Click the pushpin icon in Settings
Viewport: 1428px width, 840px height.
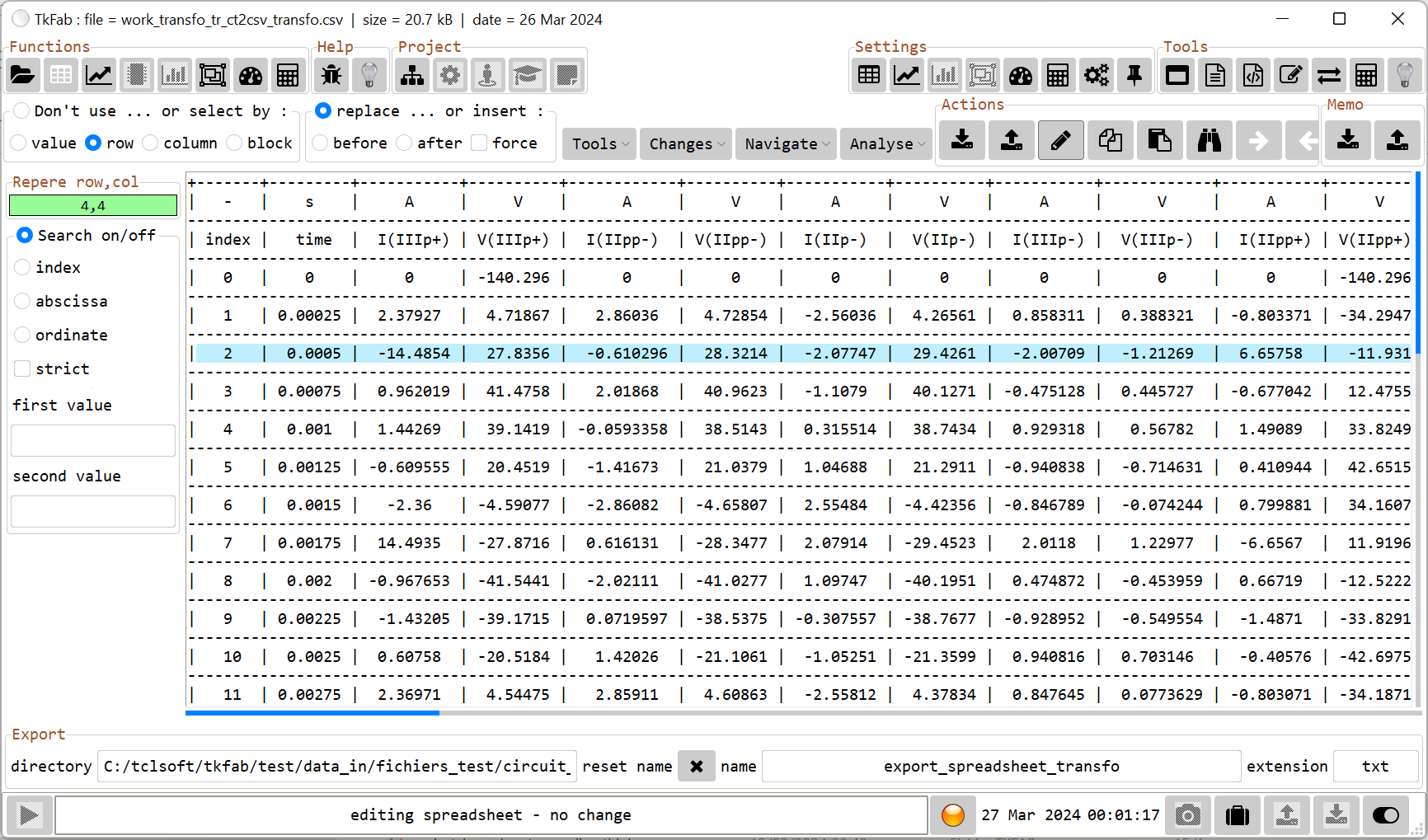(x=1134, y=76)
